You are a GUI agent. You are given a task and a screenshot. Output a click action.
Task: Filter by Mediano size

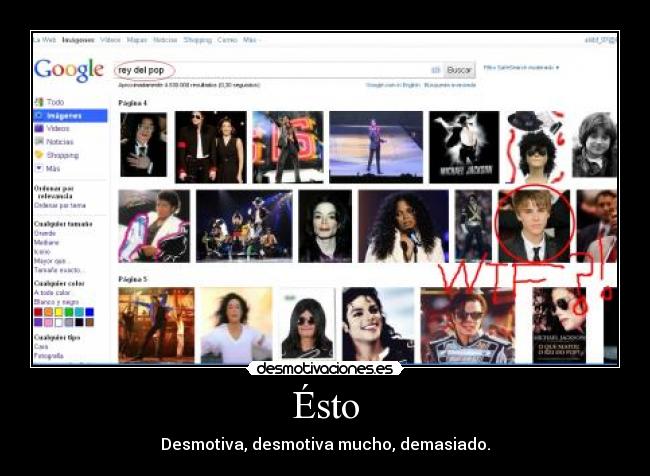[46, 243]
